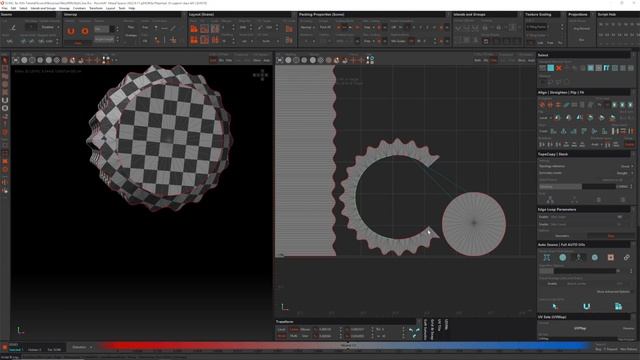
Task: Toggle Edit in the 3D viewport toolbar
Action: [x=213, y=60]
